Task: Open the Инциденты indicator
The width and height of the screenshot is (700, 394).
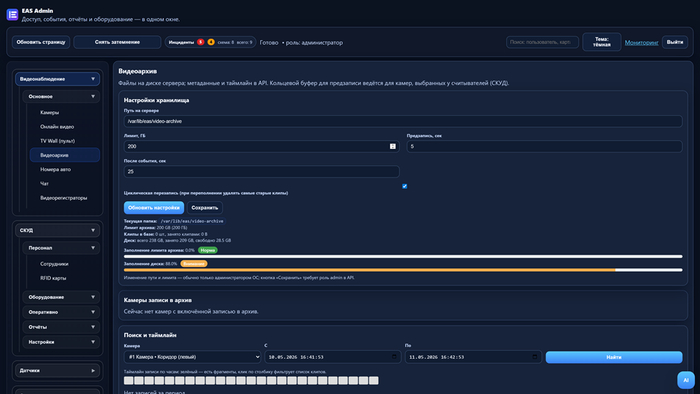Action: [x=210, y=42]
